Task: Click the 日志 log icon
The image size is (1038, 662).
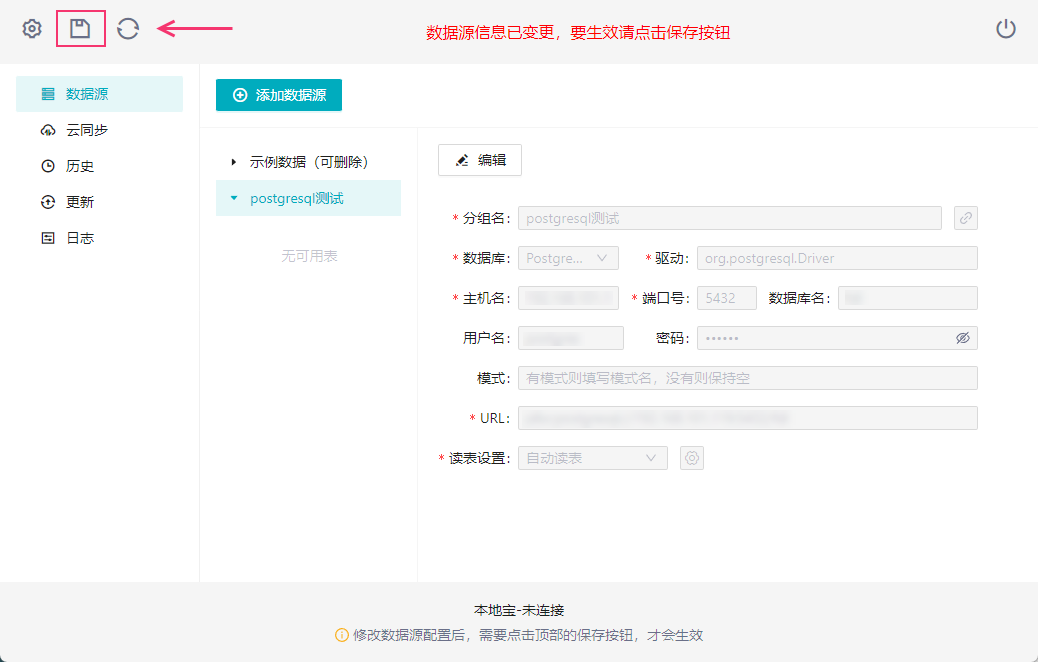Action: tap(48, 238)
